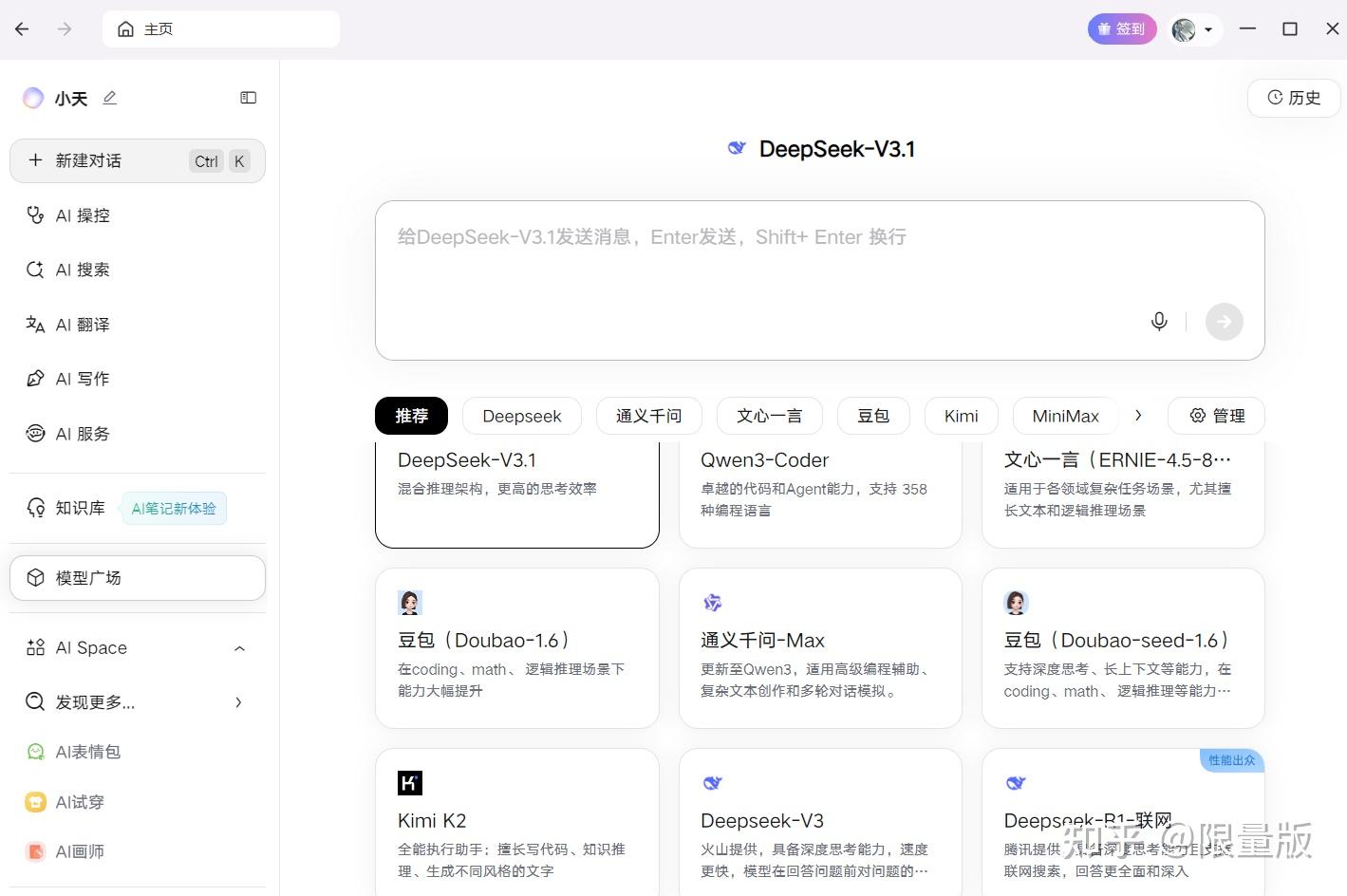Collapse the AI Space section

tap(239, 648)
